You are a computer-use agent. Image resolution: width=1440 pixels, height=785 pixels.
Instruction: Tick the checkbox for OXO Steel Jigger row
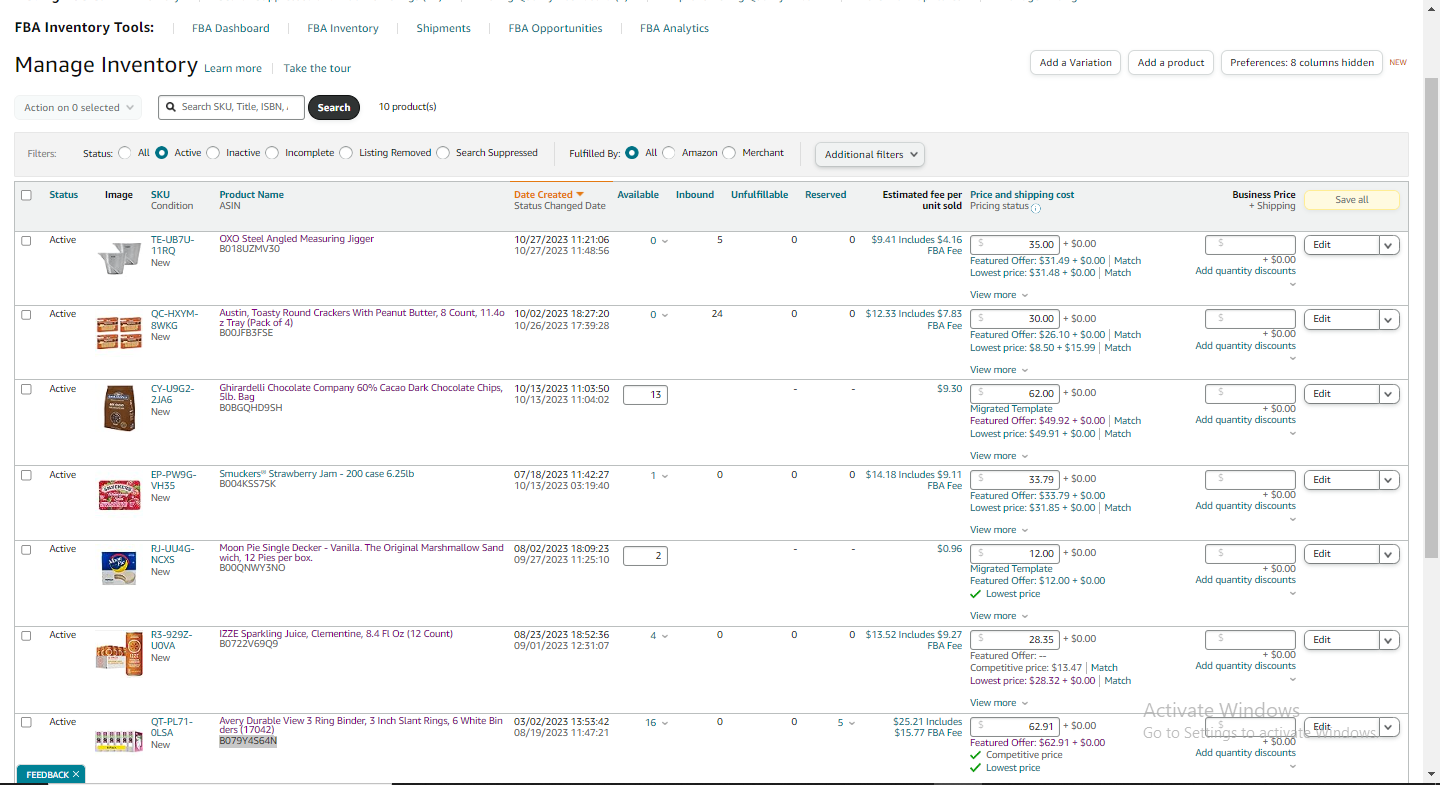(26, 240)
